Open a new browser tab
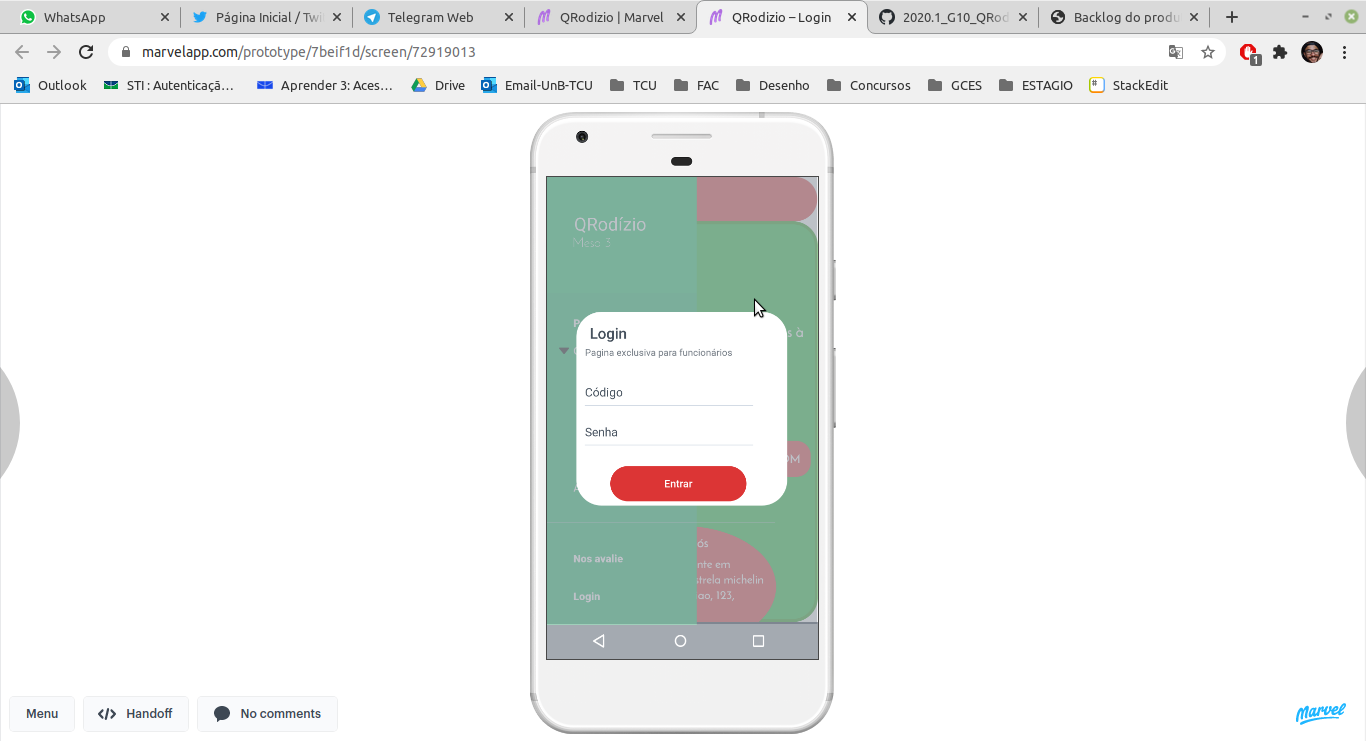The height and width of the screenshot is (741, 1366). 1232,17
